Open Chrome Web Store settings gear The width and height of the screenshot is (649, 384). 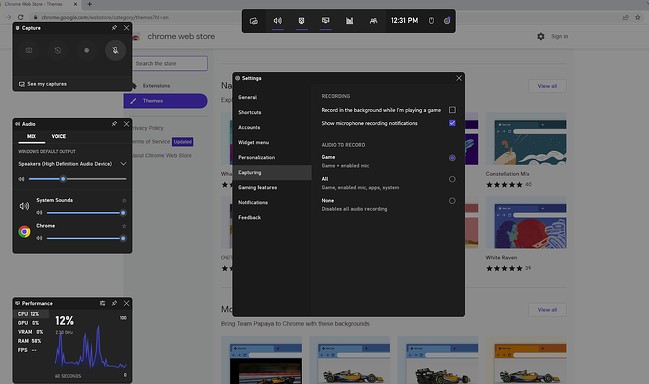pos(541,36)
